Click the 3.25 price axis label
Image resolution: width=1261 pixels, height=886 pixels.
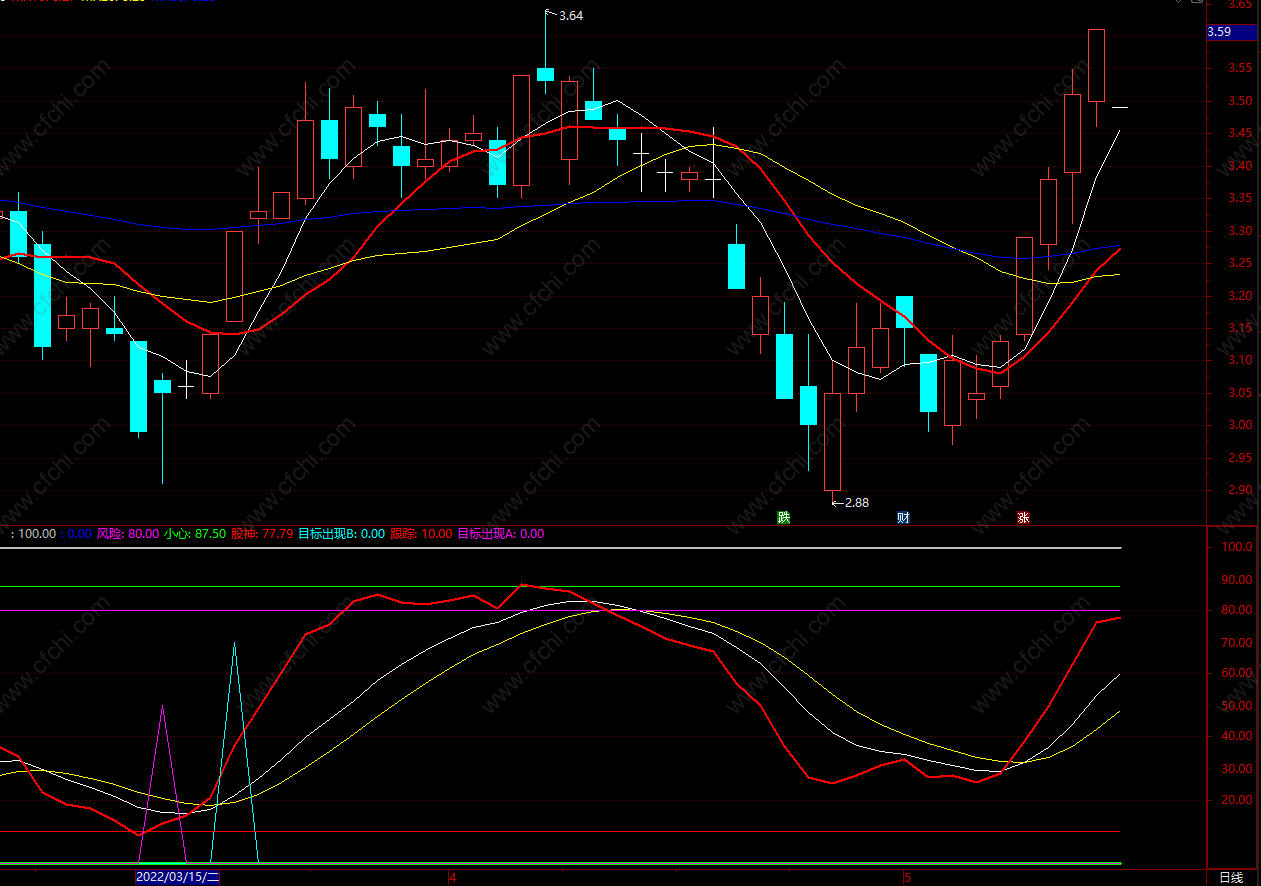tap(1240, 263)
